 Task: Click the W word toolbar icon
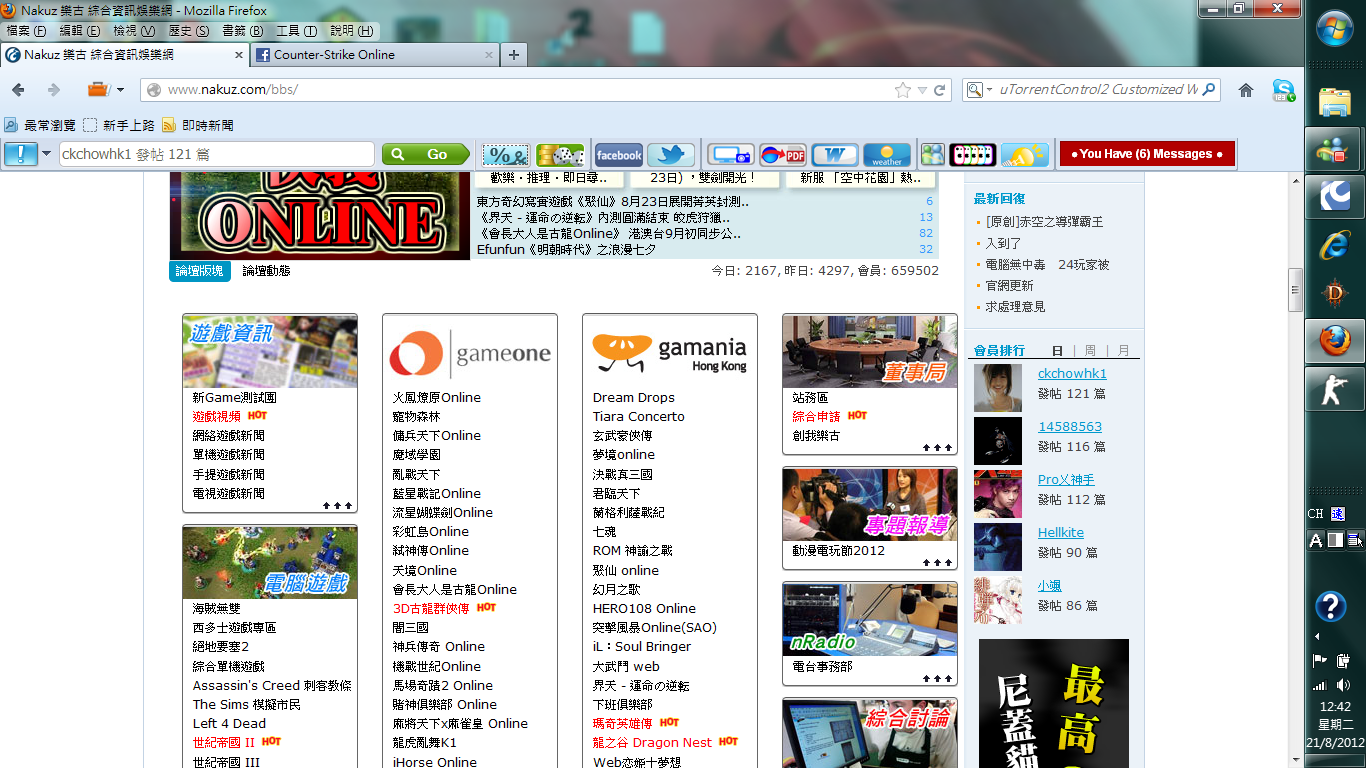pos(835,155)
